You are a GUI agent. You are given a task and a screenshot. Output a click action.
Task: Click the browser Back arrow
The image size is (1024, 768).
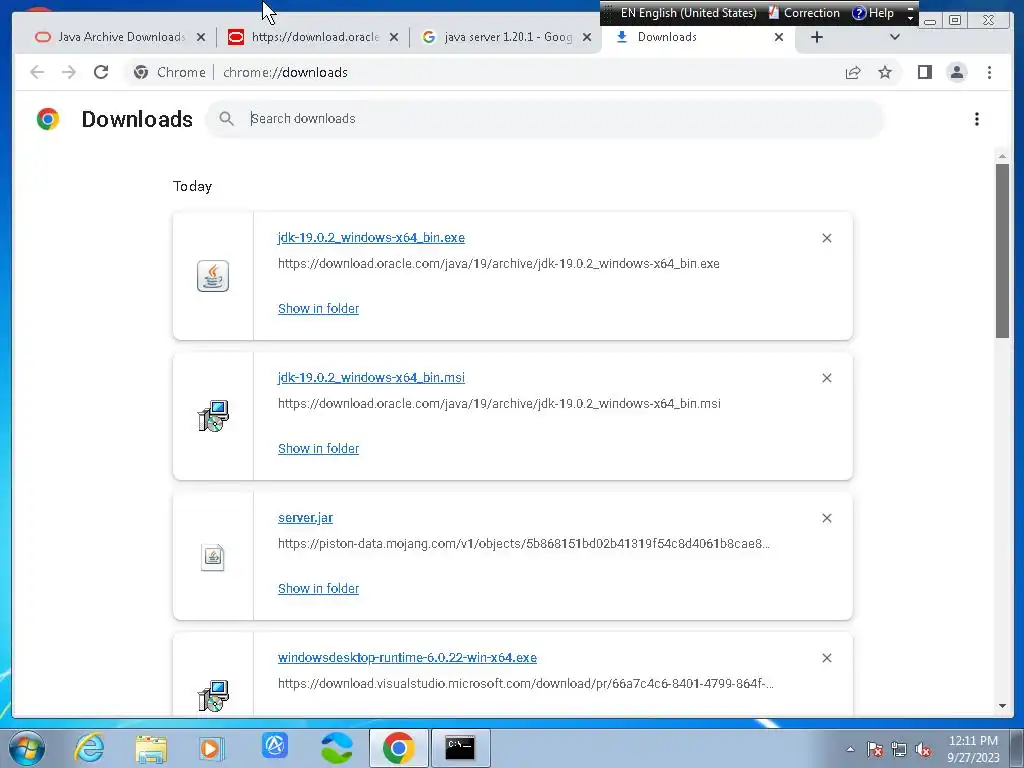click(37, 72)
